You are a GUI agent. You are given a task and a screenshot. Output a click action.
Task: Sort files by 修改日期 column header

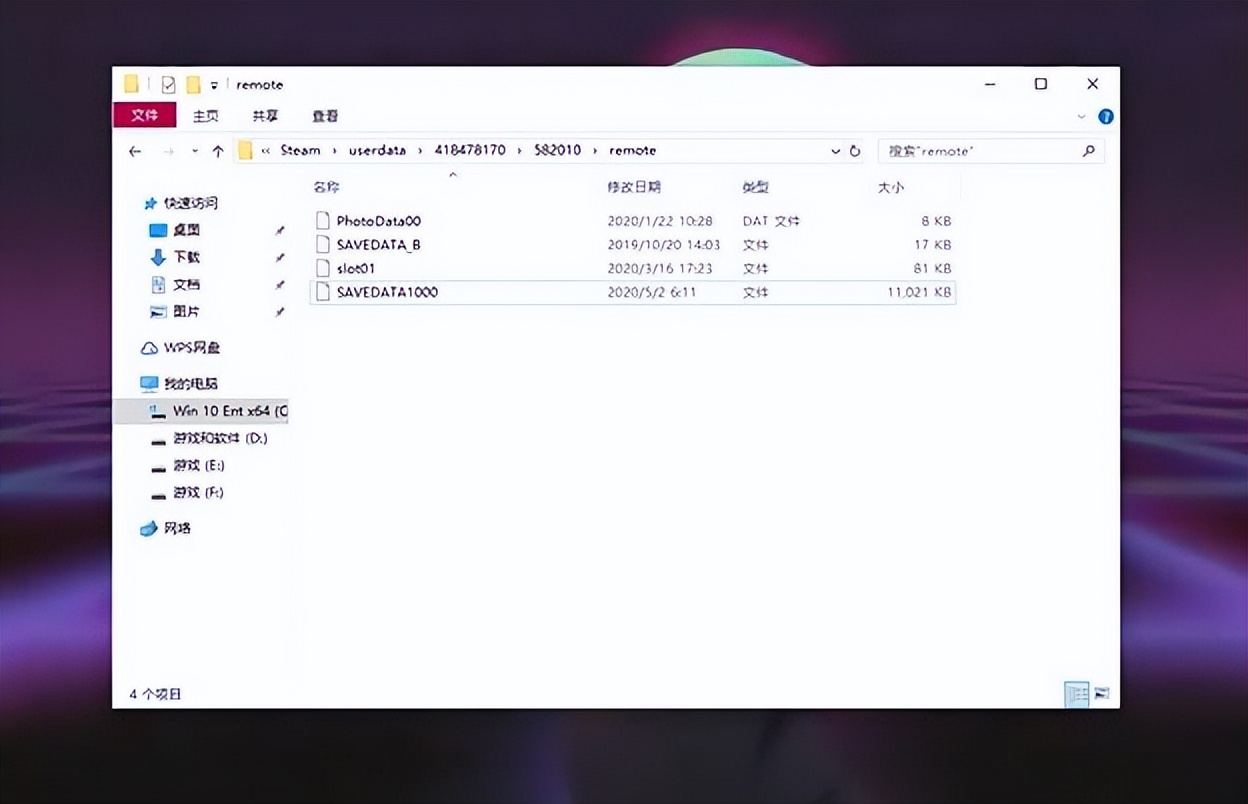pyautogui.click(x=634, y=187)
